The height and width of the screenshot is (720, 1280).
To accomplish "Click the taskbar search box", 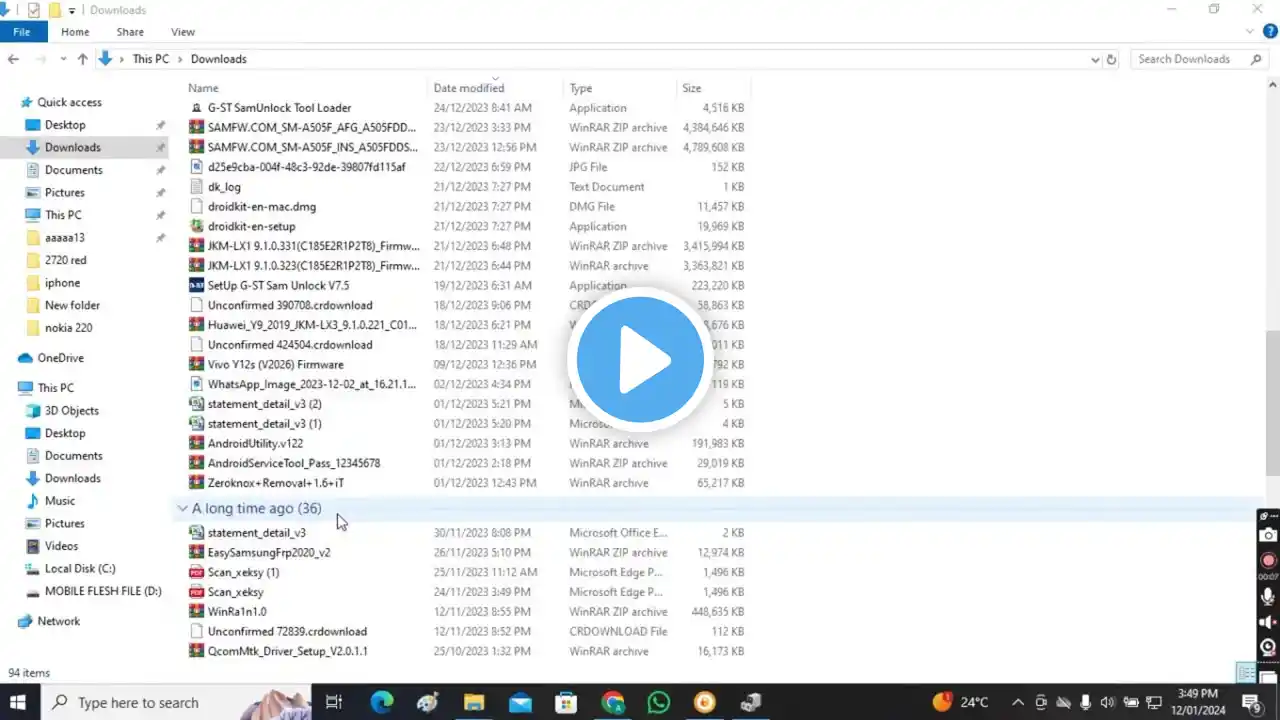I will 175,702.
